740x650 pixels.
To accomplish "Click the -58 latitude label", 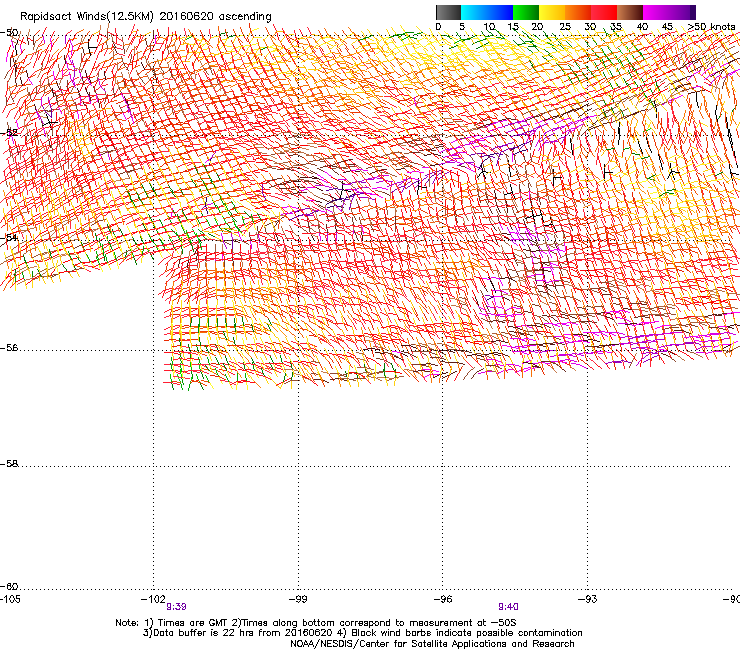I will (x=9, y=464).
